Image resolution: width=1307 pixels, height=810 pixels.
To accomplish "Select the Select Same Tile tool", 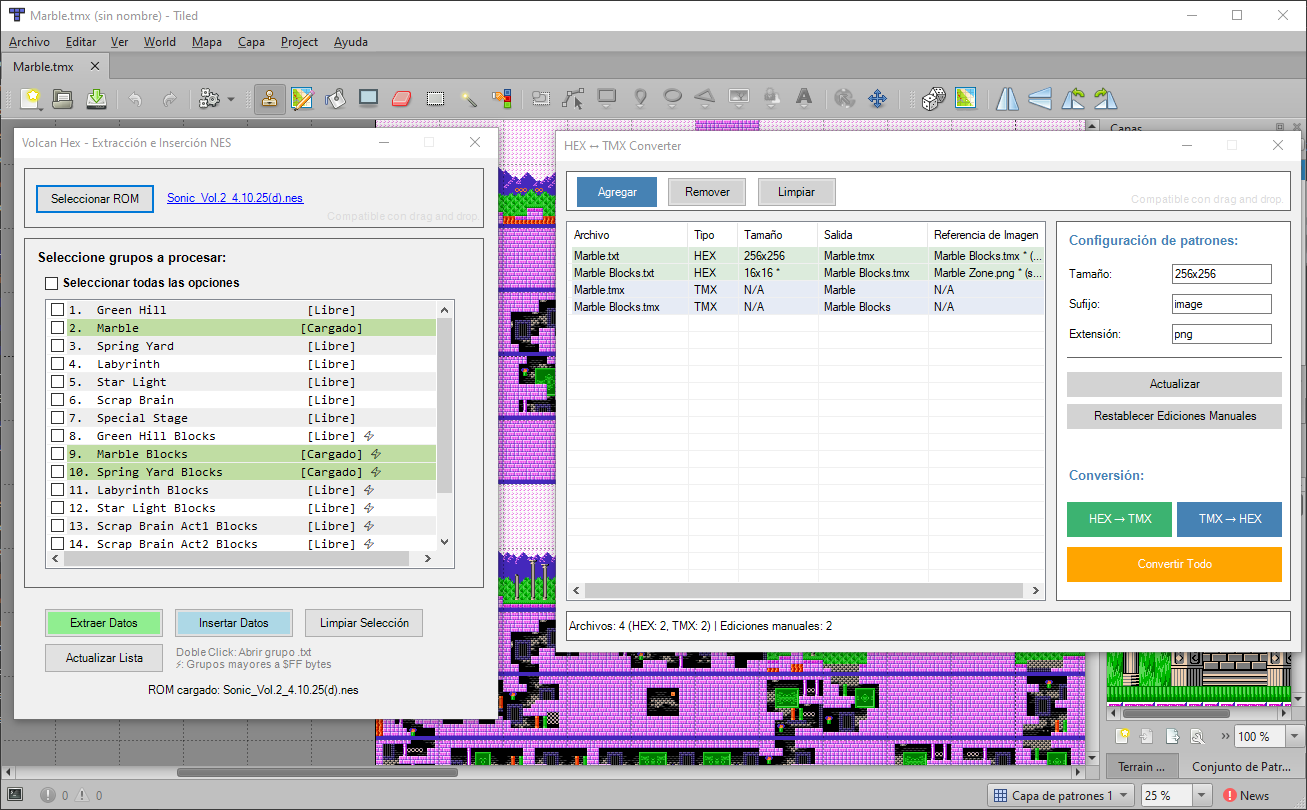I will [x=501, y=98].
